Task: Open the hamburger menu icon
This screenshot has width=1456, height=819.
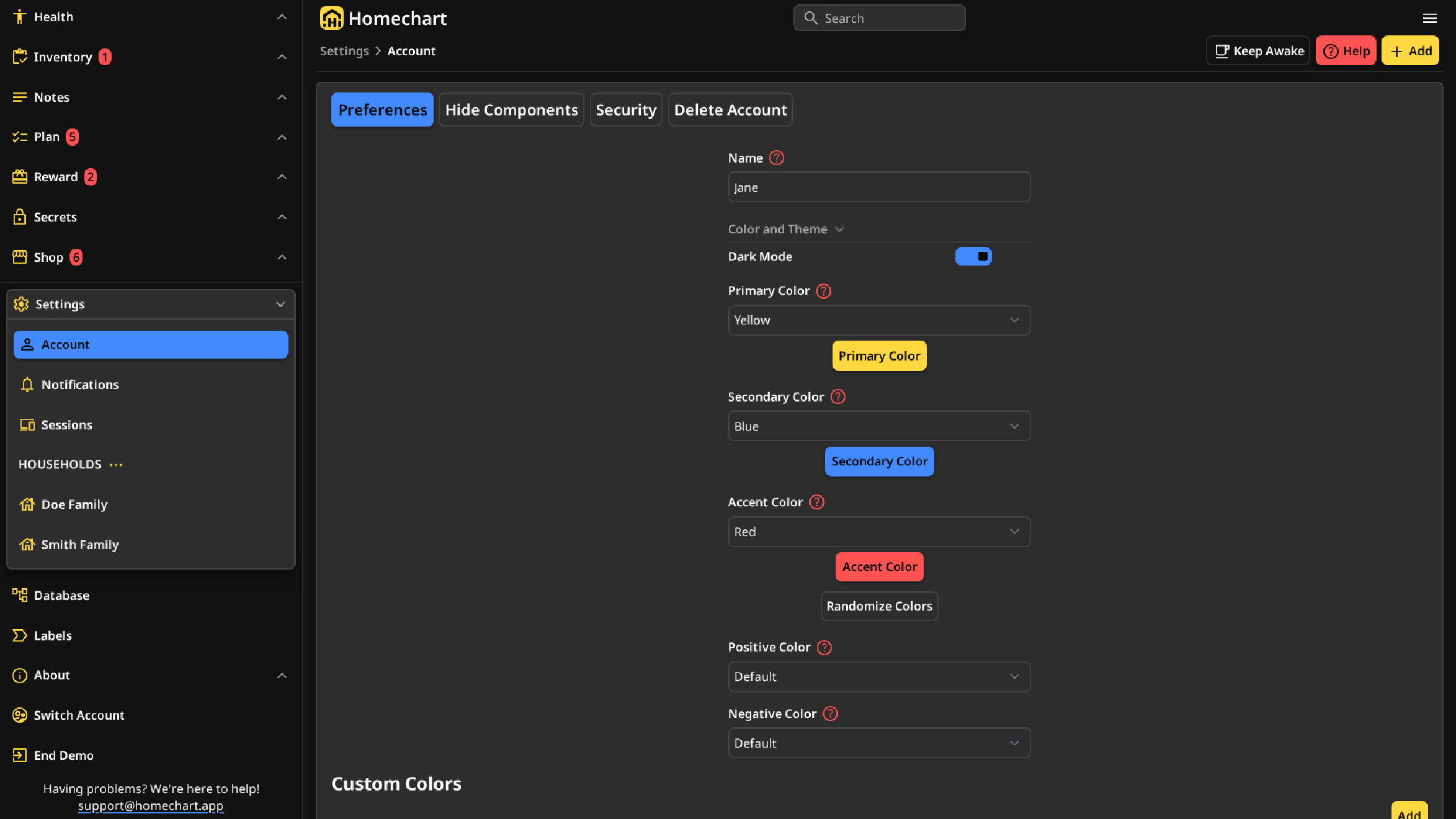Action: pyautogui.click(x=1429, y=18)
